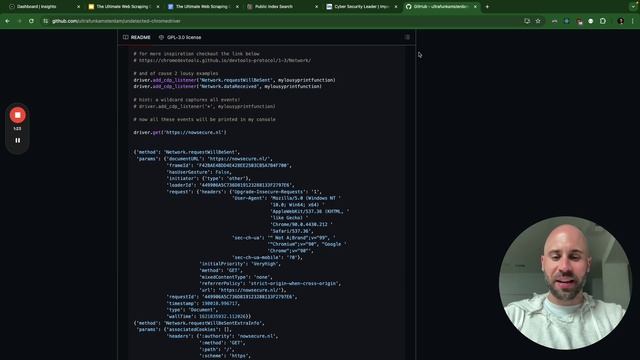Viewport: 640px width, 360px height.
Task: Open the GPL-3.0 license tab
Action: pos(180,37)
